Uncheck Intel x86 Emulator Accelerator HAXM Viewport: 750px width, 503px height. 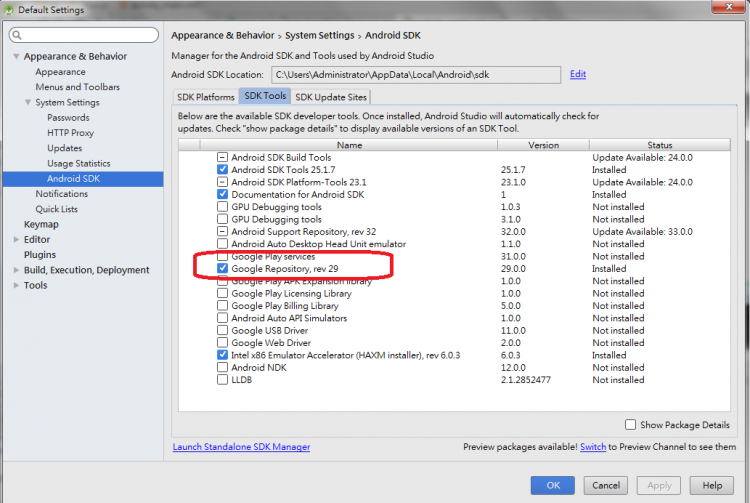222,355
